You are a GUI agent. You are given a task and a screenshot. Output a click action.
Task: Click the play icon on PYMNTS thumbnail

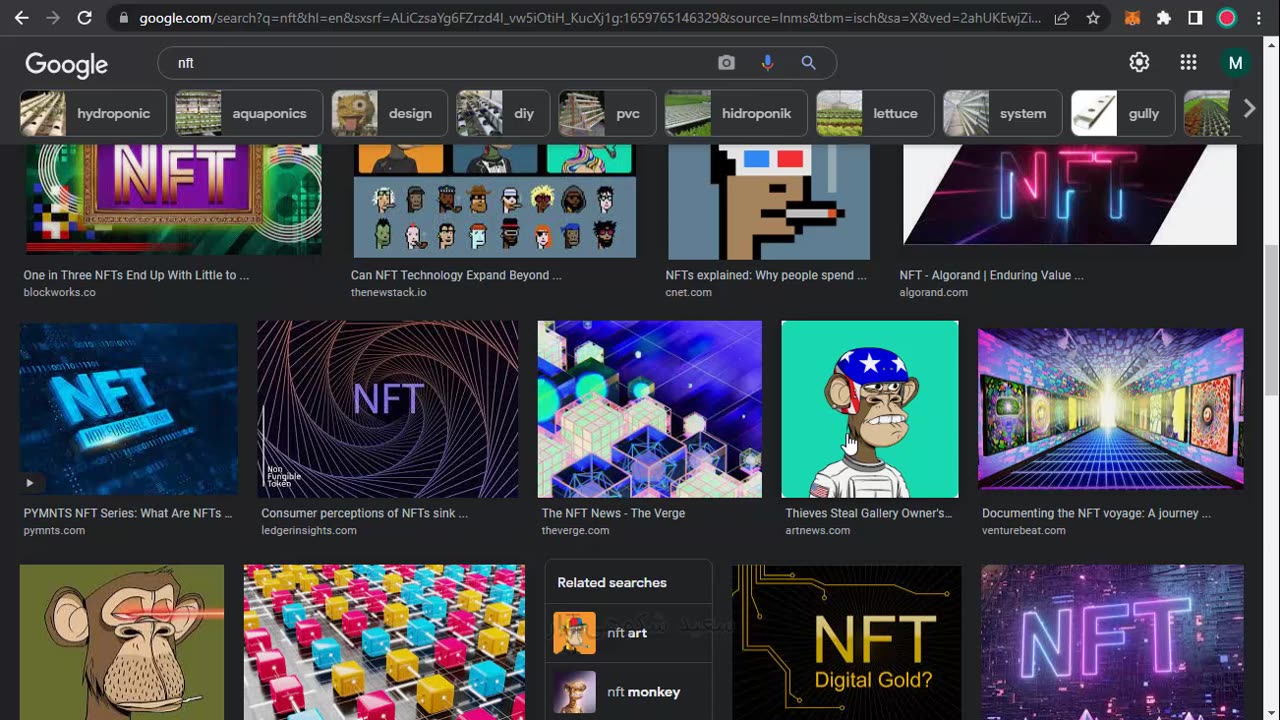click(x=30, y=483)
